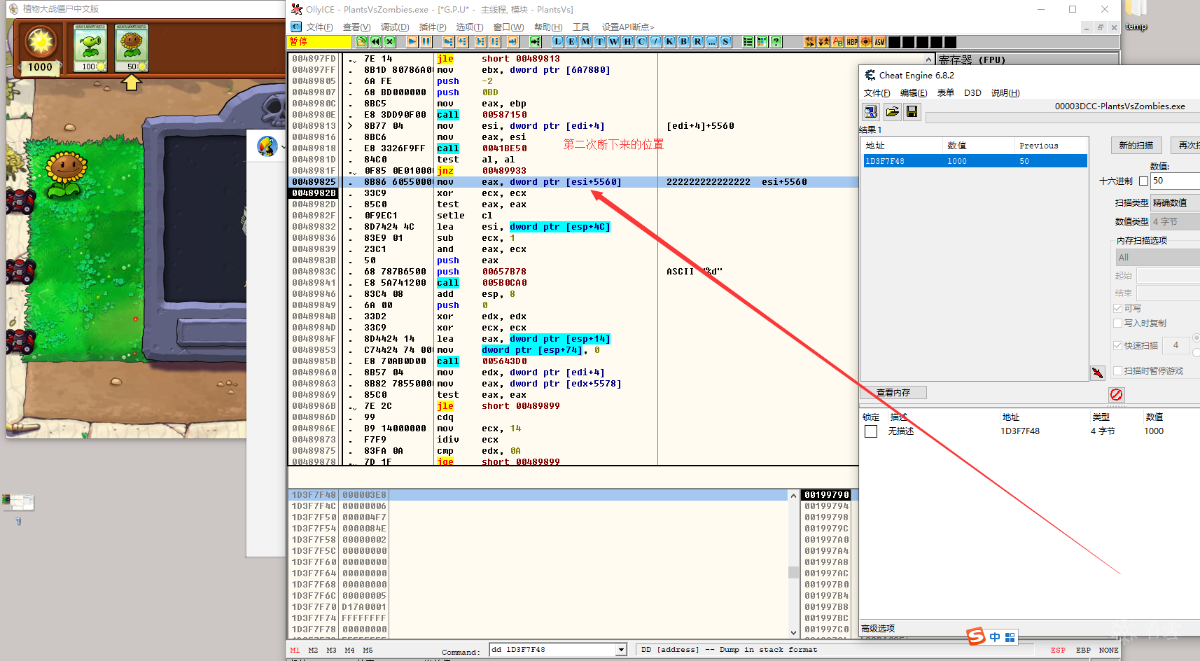Image resolution: width=1200 pixels, height=661 pixels.
Task: Toggle lock checkbox for address 1D3F7F48 entry
Action: click(871, 431)
